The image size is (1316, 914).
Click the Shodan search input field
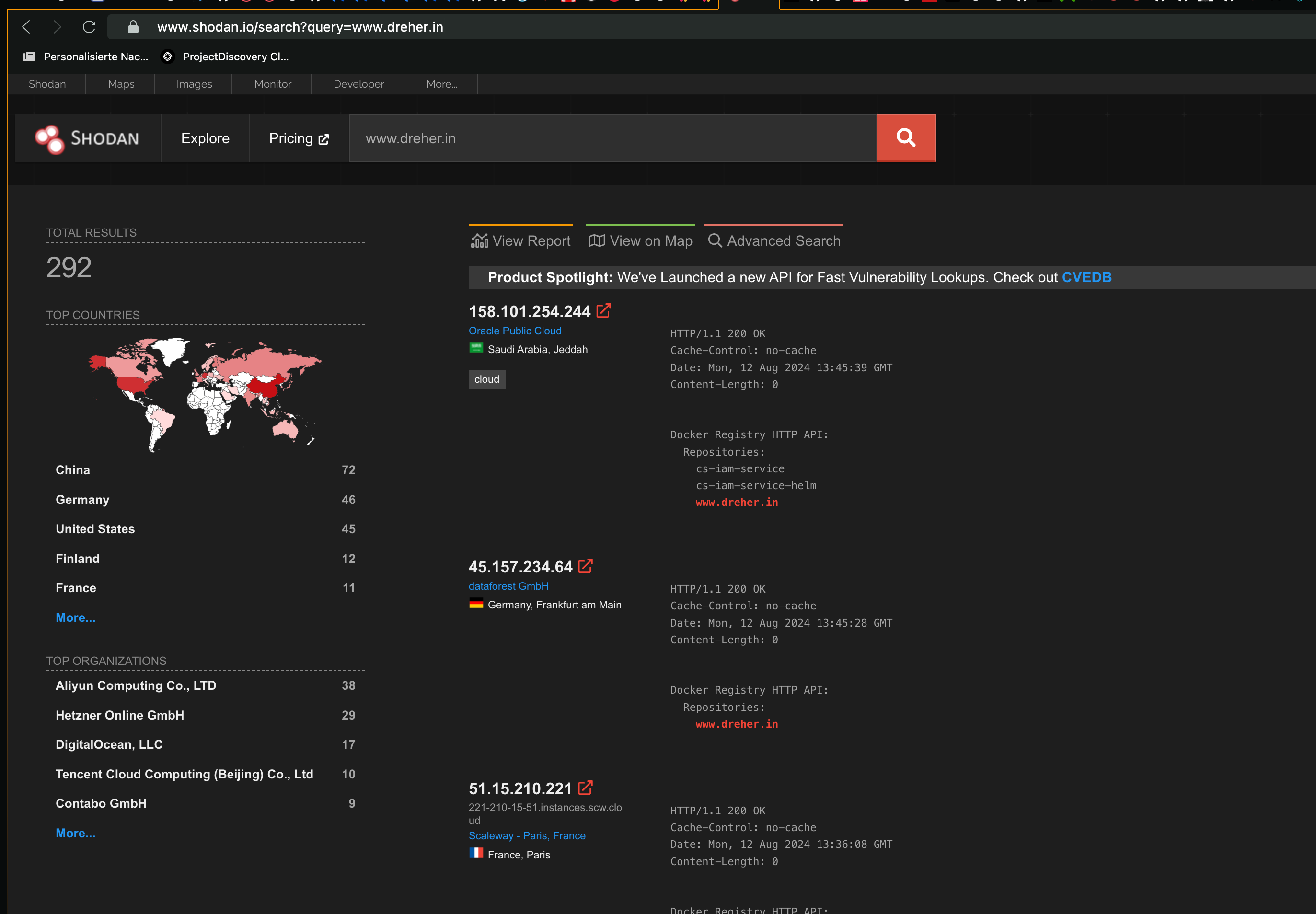tap(612, 138)
